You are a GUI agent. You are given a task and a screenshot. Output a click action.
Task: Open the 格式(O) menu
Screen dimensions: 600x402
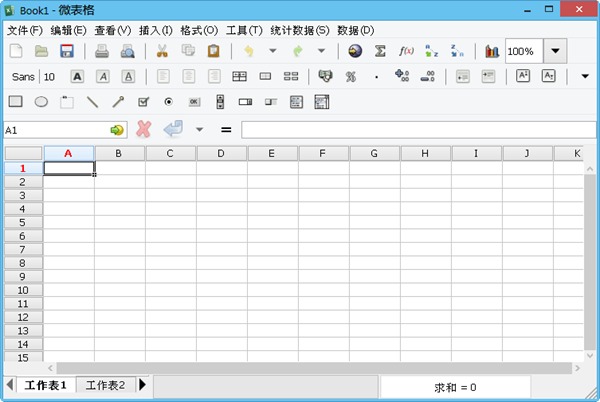pos(198,30)
